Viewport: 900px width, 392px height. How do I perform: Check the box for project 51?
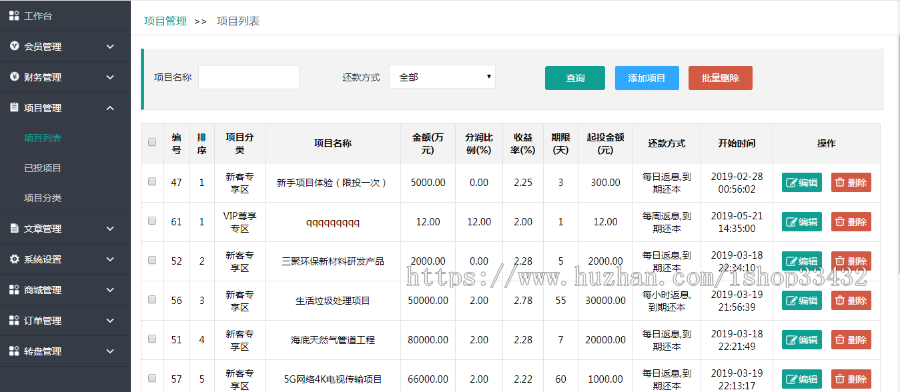click(152, 339)
